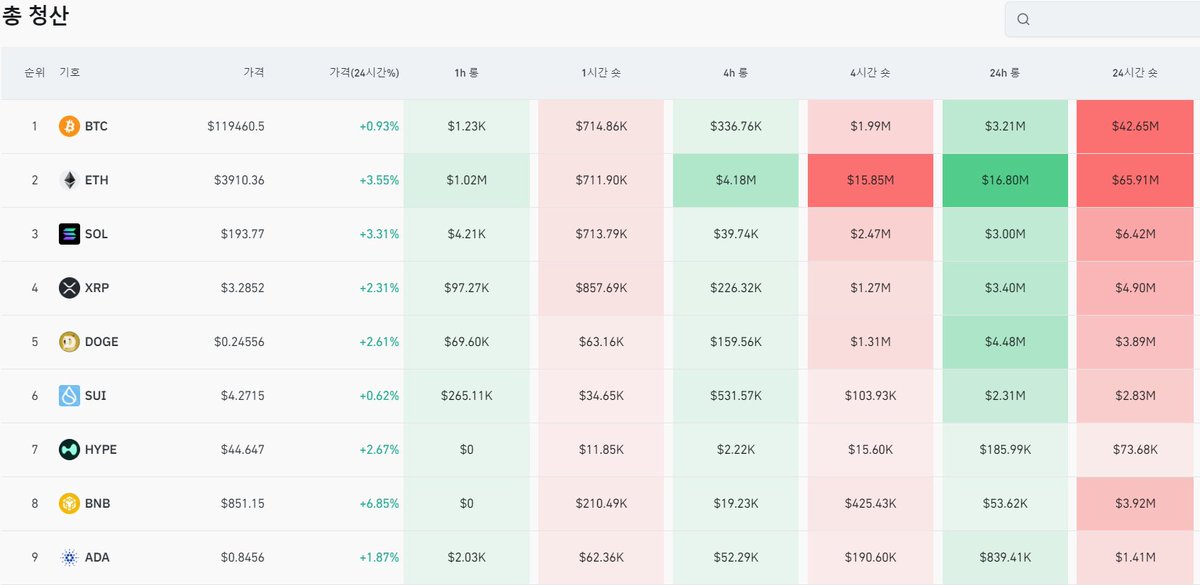Viewport: 1200px width, 585px height.
Task: Open the ADA symbol link
Action: click(97, 558)
